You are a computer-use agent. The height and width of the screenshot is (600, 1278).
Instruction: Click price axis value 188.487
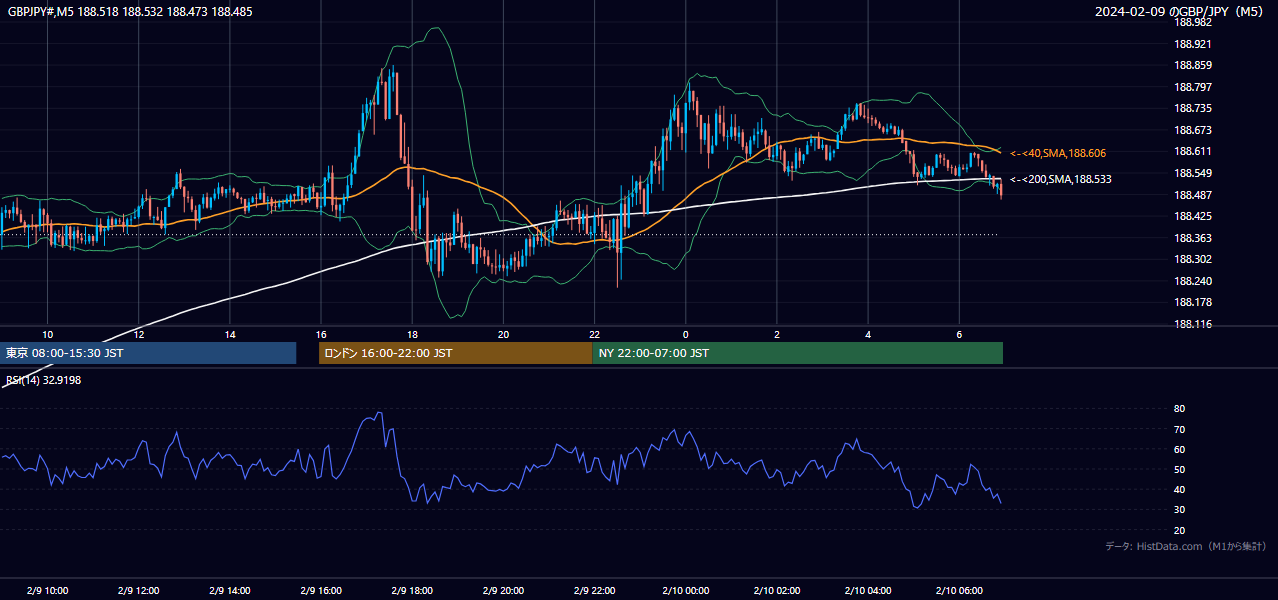[1192, 195]
